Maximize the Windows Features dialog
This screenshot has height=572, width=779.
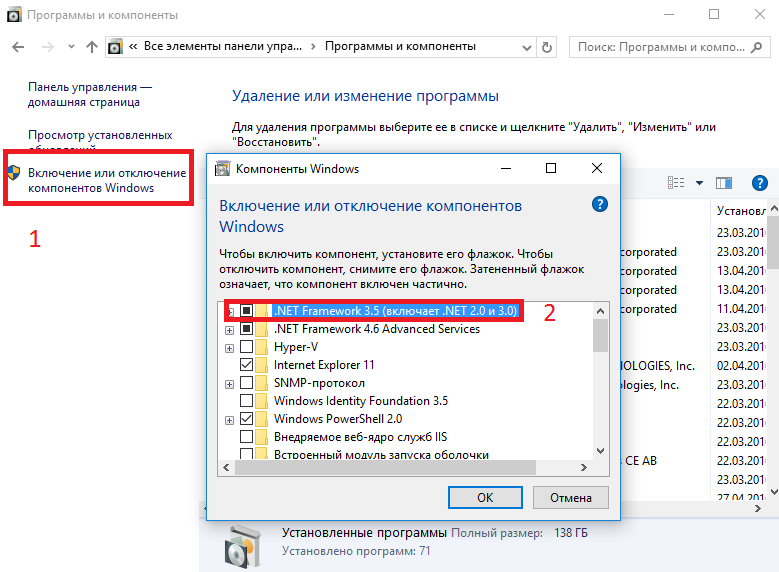click(550, 168)
